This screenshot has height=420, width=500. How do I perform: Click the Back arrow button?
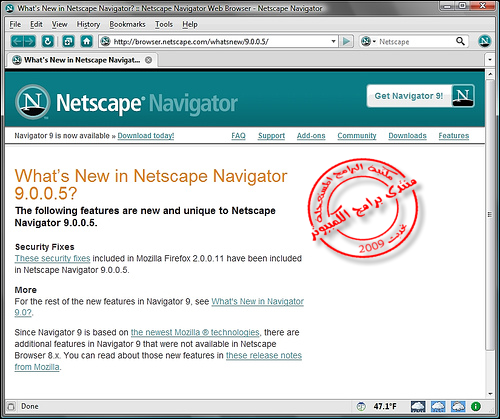17,42
